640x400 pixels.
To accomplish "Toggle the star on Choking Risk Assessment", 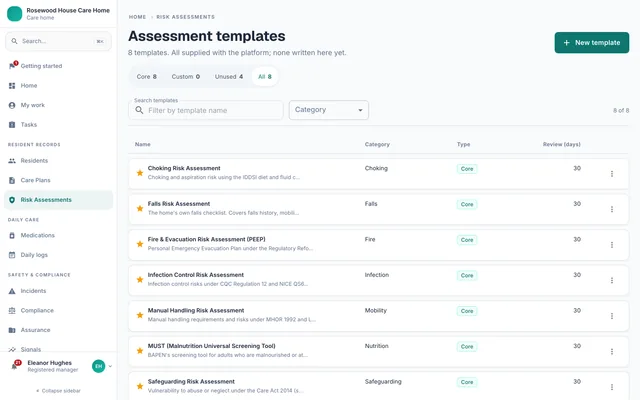I will coord(140,173).
